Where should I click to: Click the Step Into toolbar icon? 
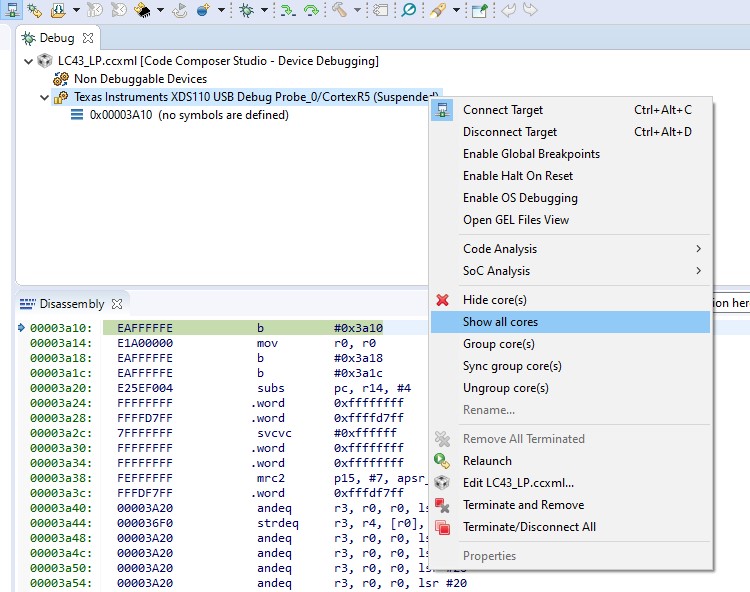(288, 10)
